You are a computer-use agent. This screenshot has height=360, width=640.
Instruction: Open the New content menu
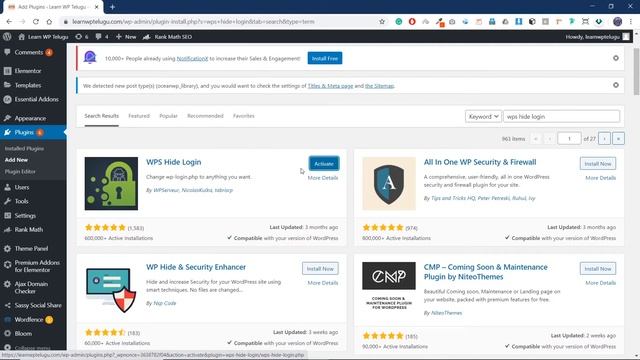(126, 37)
